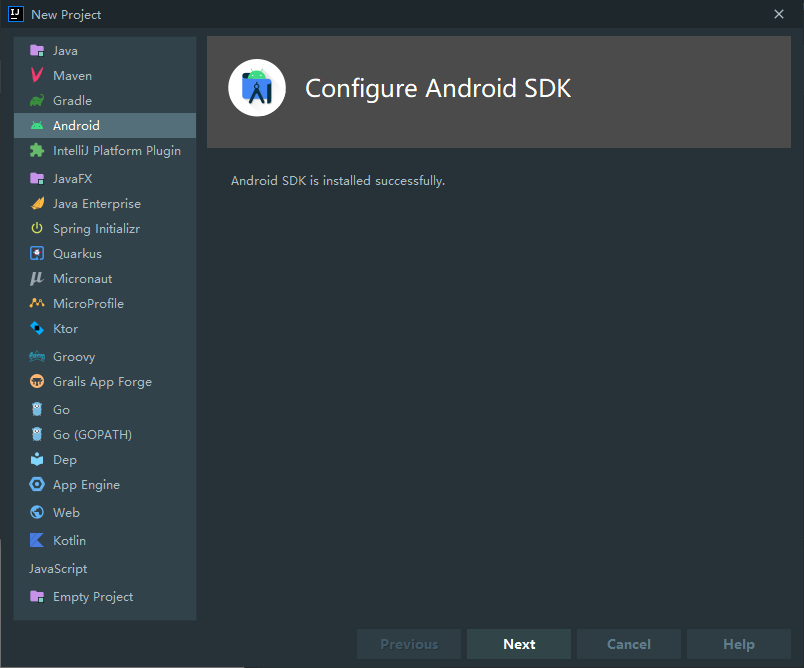This screenshot has width=804, height=668.
Task: Click the Next button
Action: pos(518,644)
